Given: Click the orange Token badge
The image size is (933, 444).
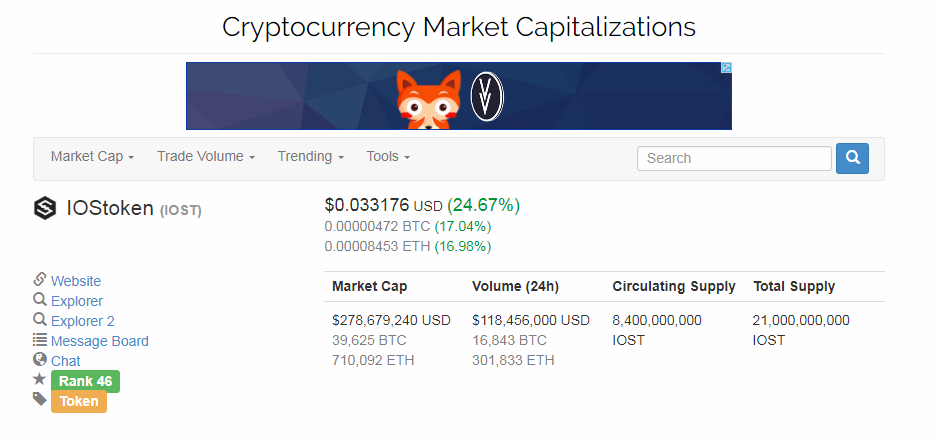Looking at the screenshot, I should 79,401.
